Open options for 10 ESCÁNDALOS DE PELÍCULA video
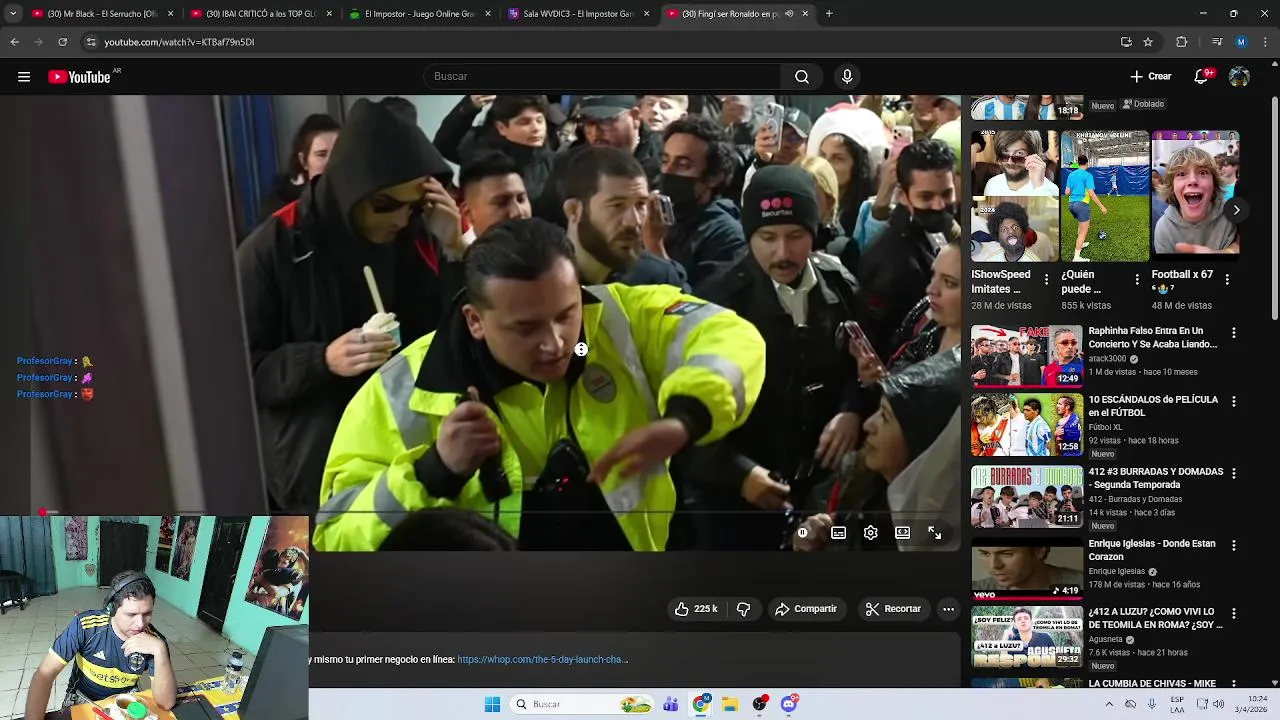Image resolution: width=1280 pixels, height=720 pixels. [x=1233, y=402]
